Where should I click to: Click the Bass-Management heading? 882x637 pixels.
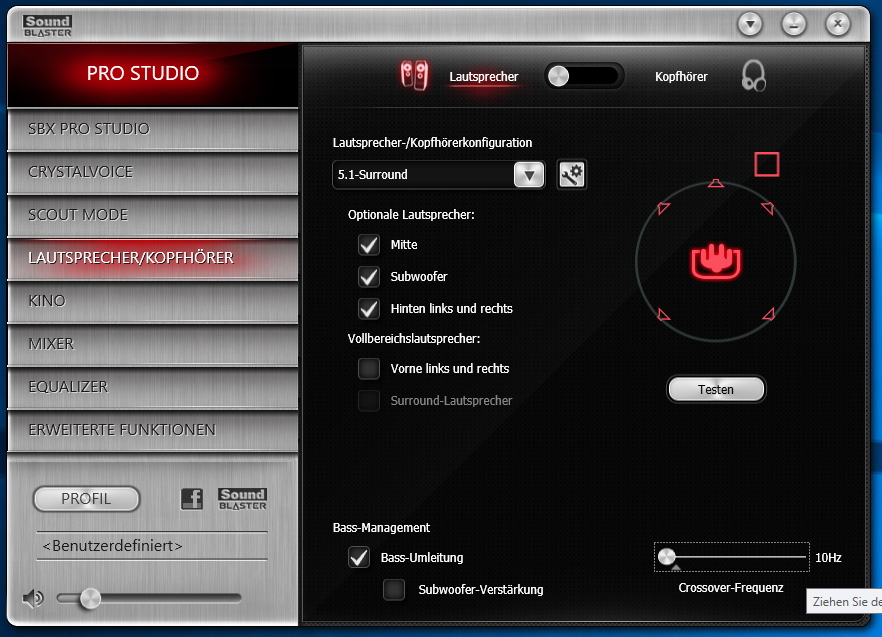[x=381, y=528]
